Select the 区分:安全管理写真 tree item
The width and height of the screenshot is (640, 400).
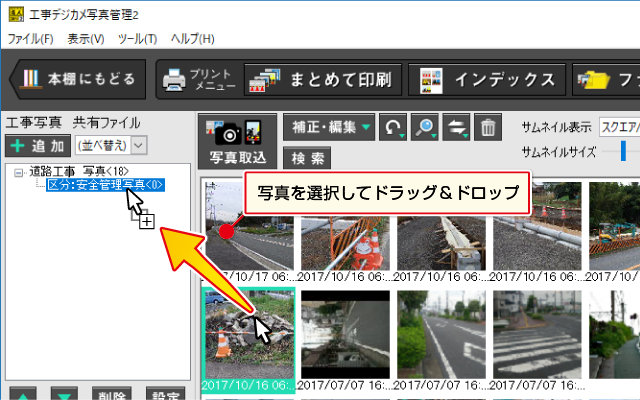[105, 185]
